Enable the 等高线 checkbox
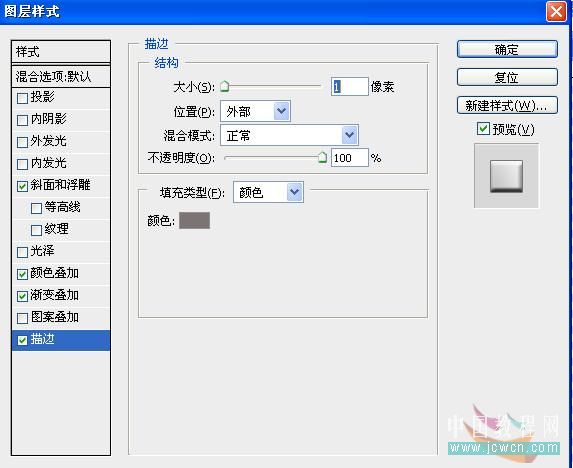 tap(36, 208)
